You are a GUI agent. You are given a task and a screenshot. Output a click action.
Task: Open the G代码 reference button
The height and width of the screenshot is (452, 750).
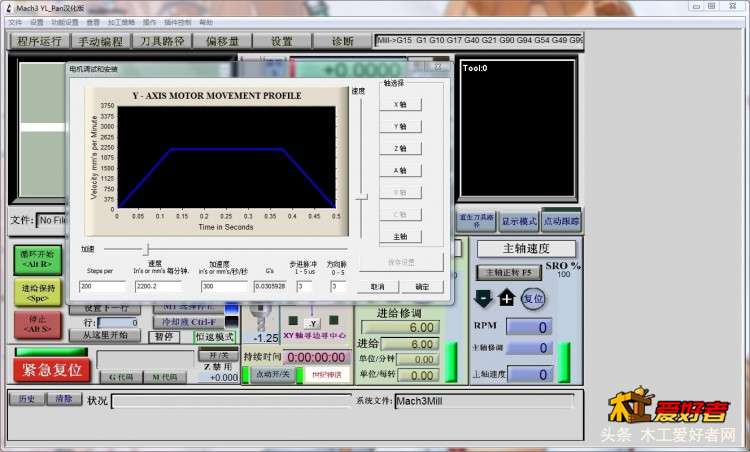point(121,377)
